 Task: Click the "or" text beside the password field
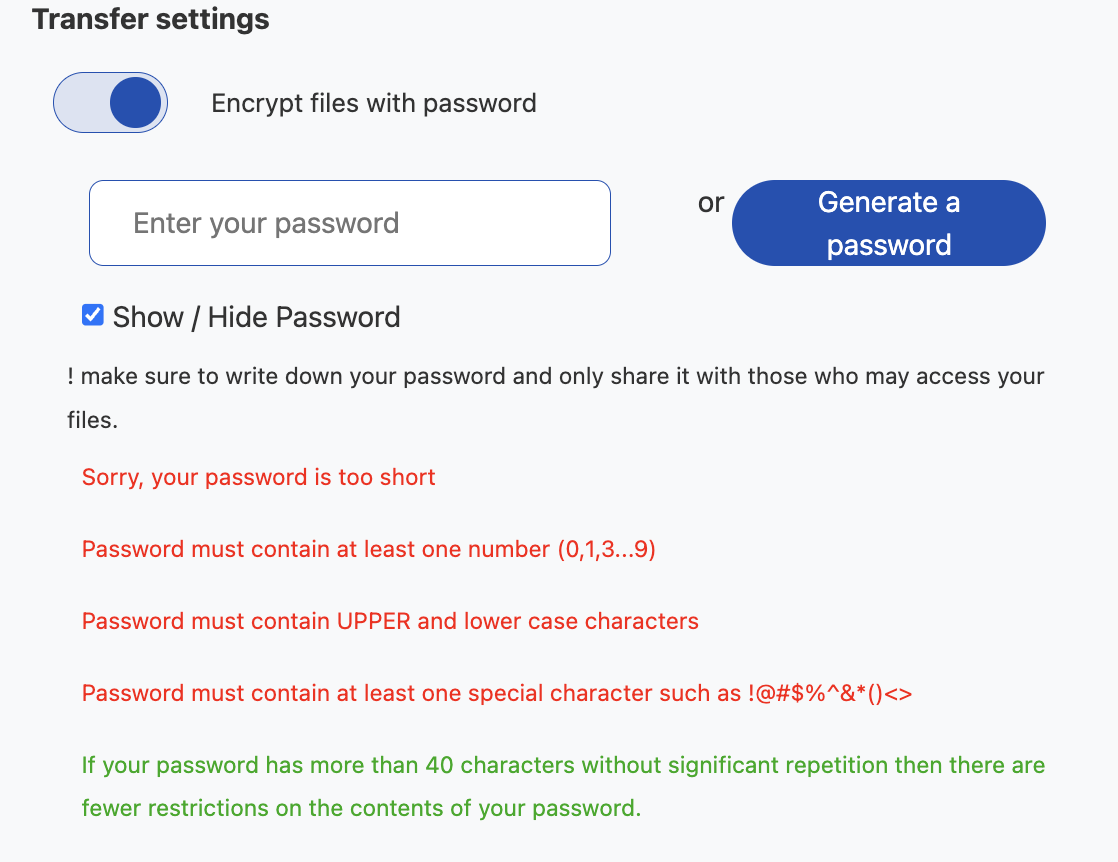[x=711, y=203]
